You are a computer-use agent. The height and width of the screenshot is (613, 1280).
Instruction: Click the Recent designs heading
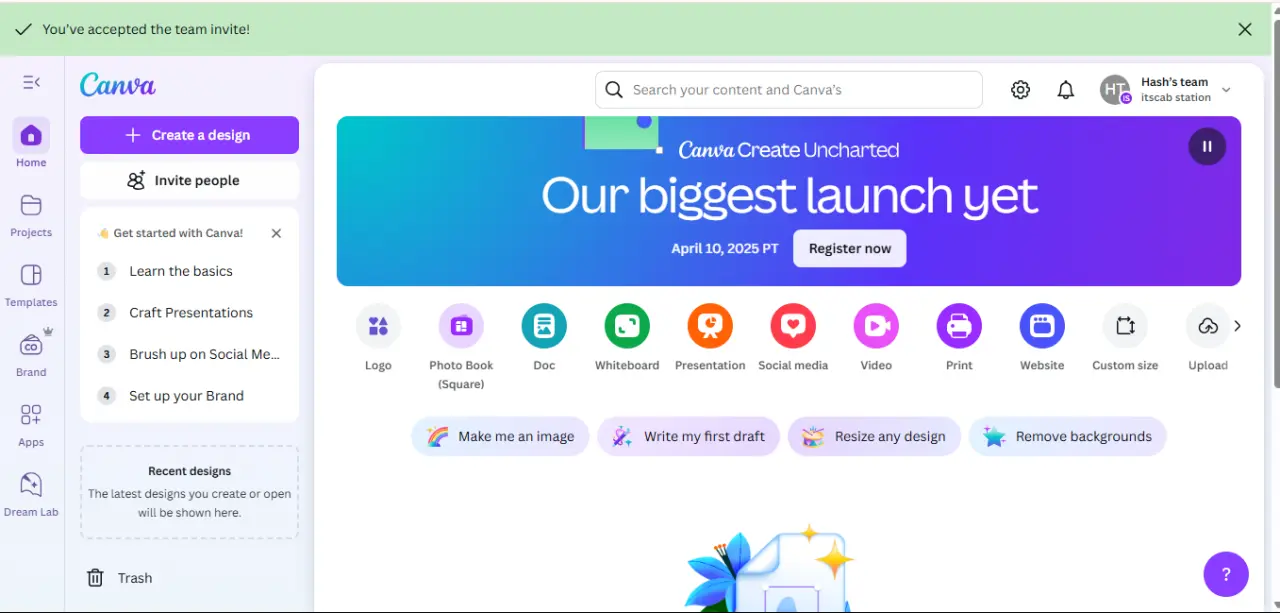[189, 471]
